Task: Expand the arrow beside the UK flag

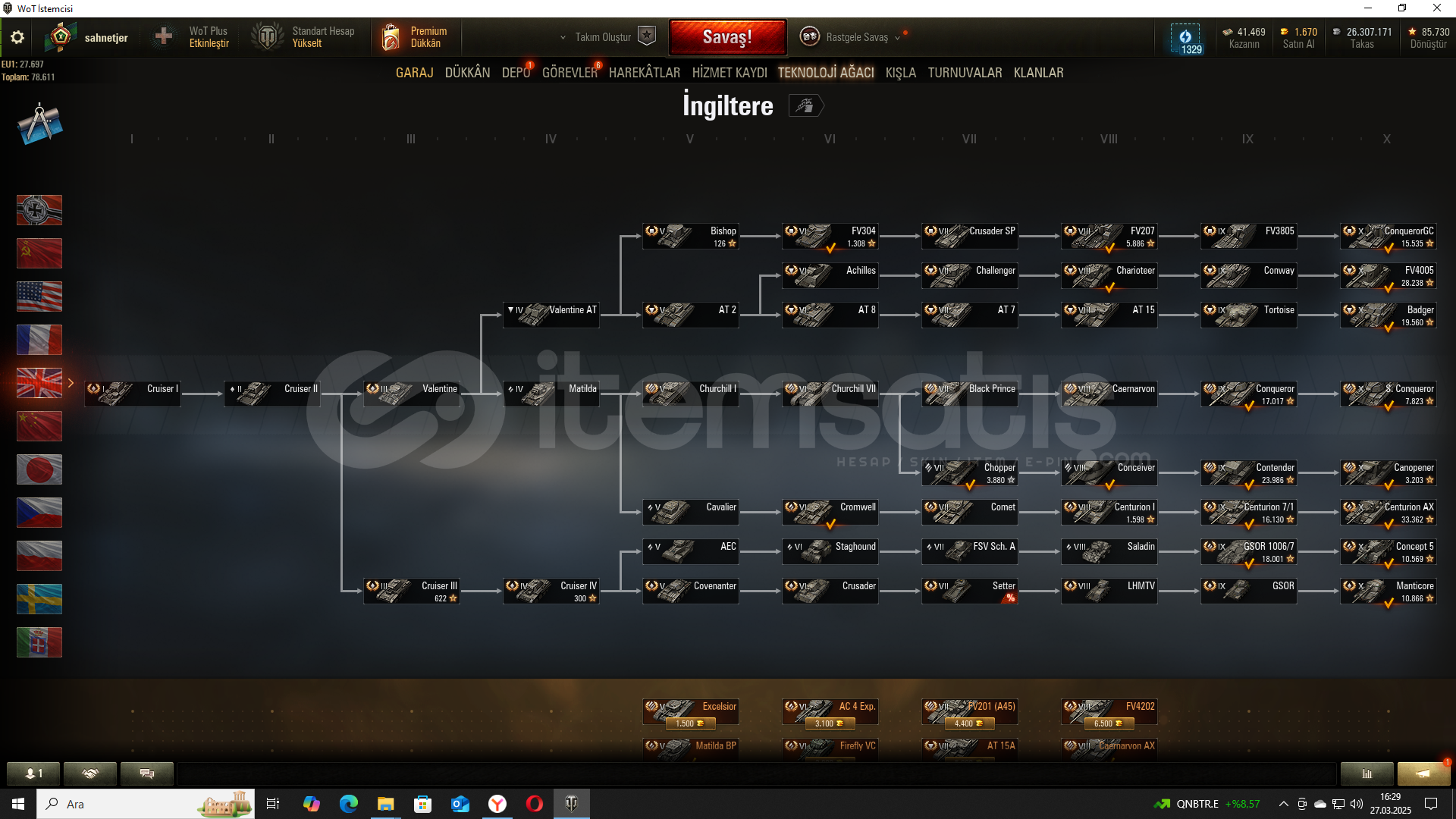Action: click(71, 383)
